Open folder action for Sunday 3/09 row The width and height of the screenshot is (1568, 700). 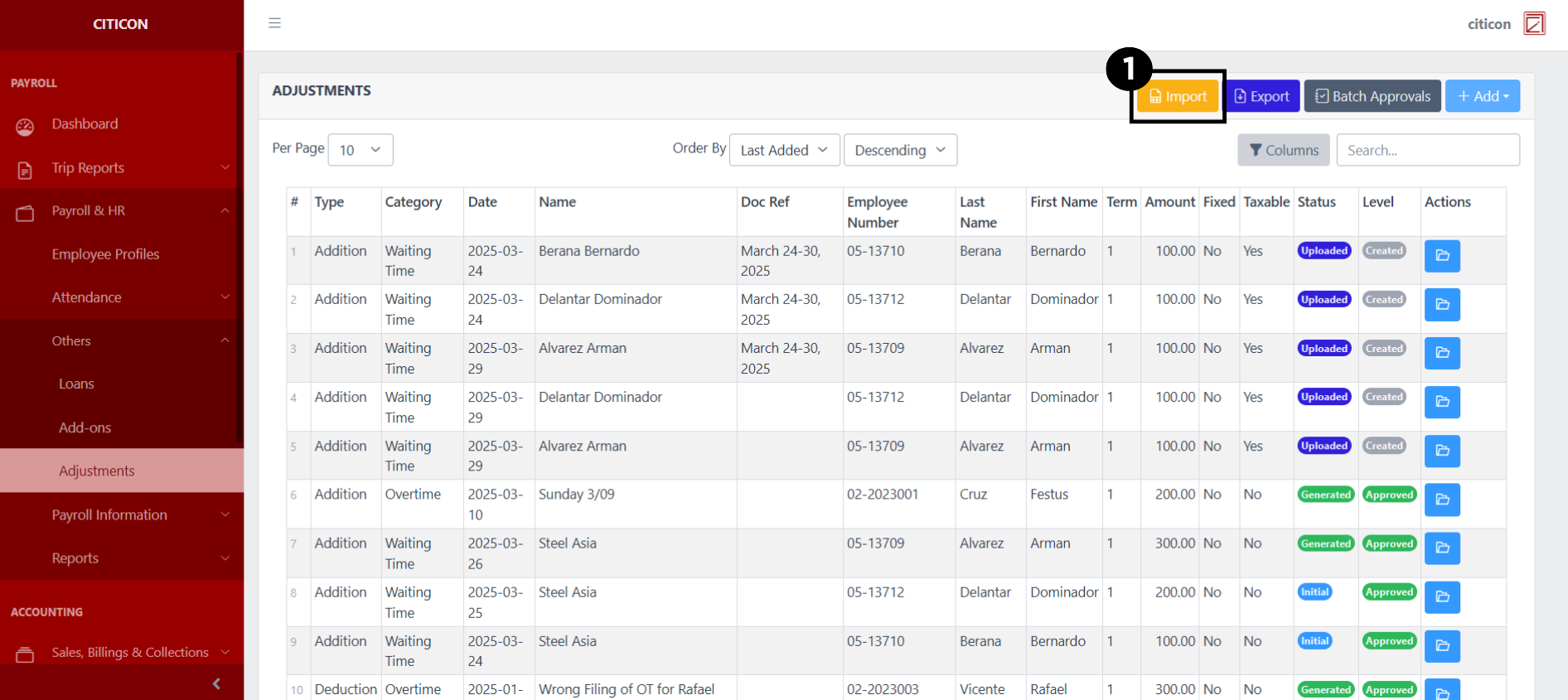coord(1441,500)
